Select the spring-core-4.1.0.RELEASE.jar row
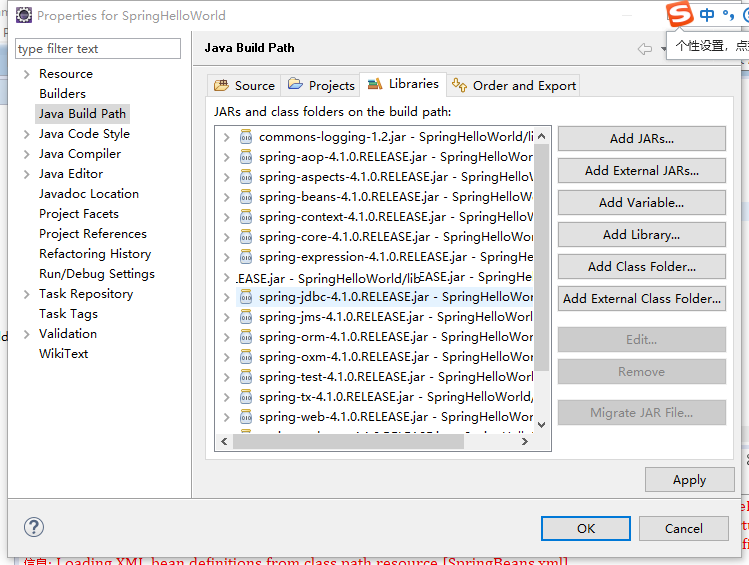Screen dimensions: 749x565 (385, 237)
